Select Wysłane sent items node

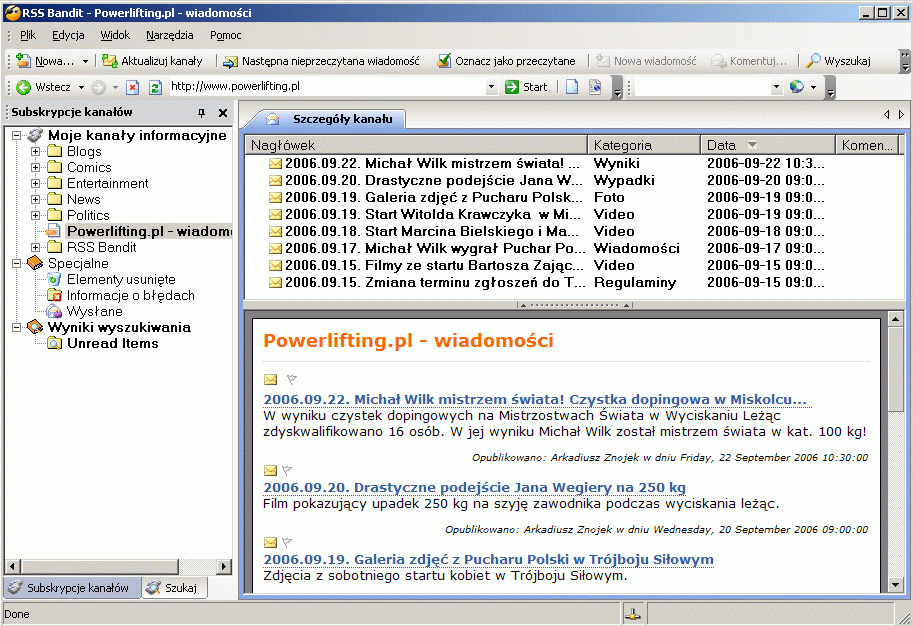[x=94, y=312]
